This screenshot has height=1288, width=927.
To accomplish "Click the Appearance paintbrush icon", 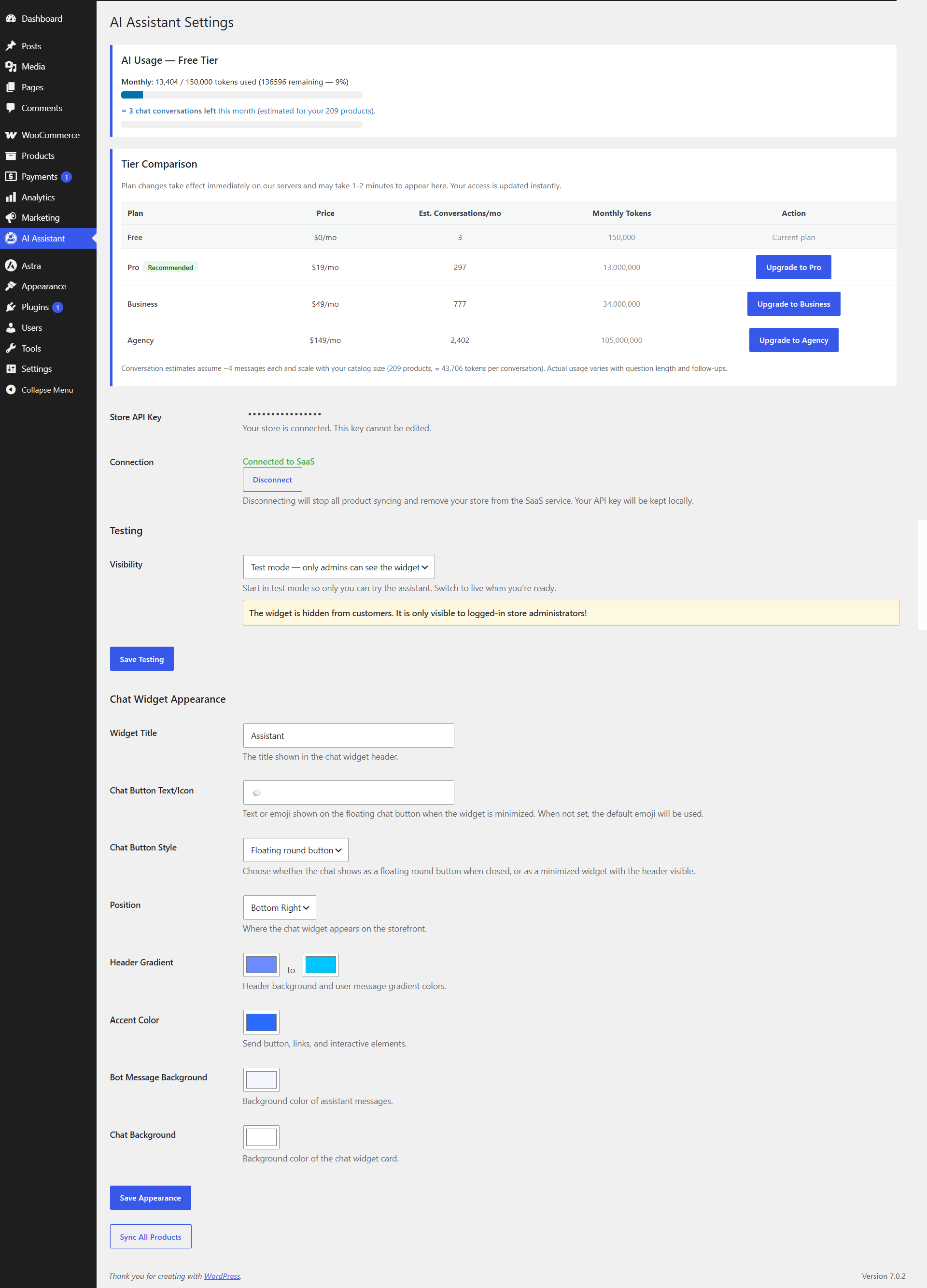I will [11, 286].
